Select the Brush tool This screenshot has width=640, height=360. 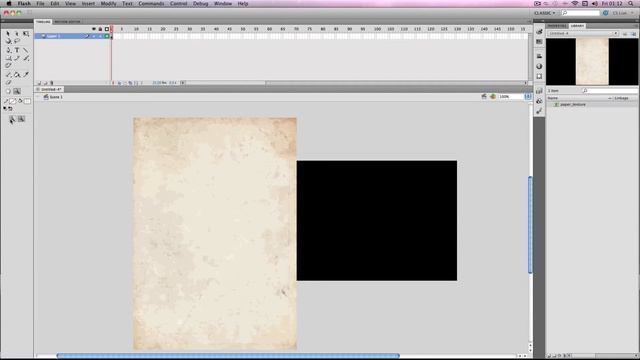point(26,58)
